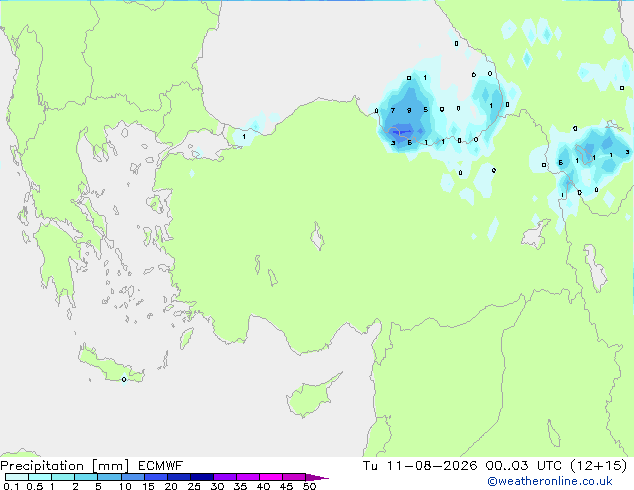This screenshot has width=634, height=490.
Task: Click legend tick label '25'
Action: click(x=194, y=486)
